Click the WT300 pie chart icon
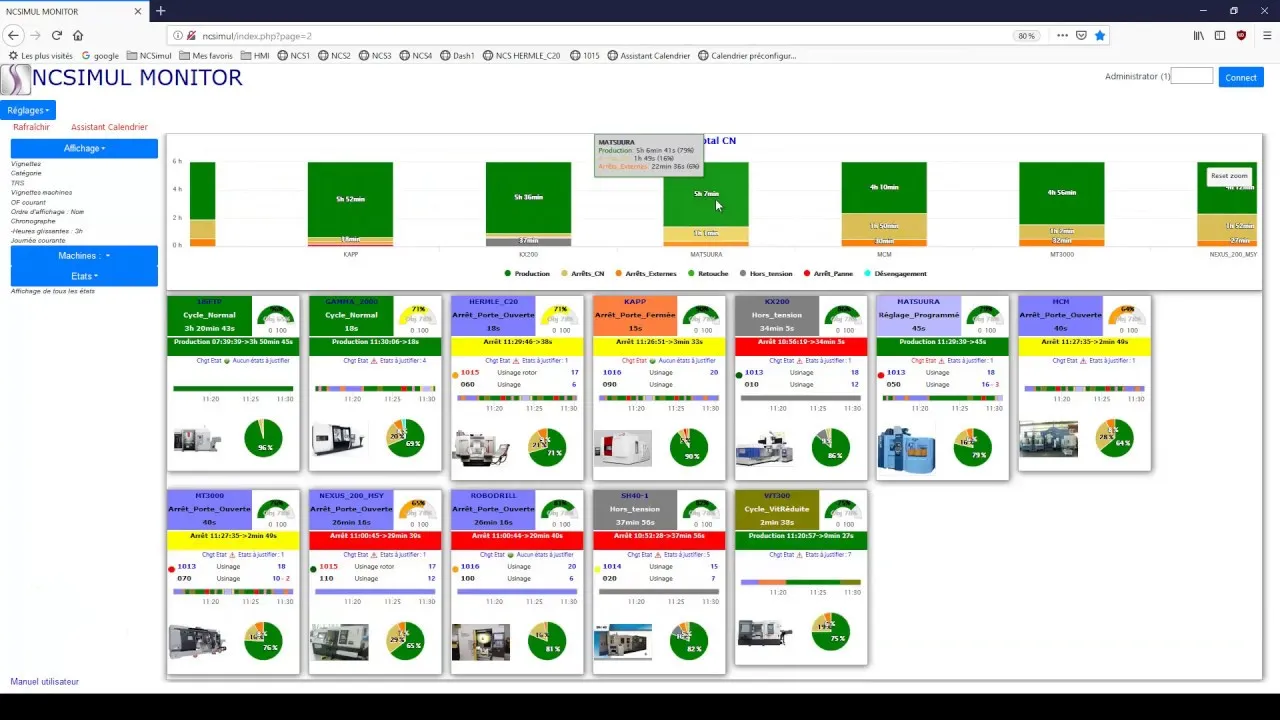The height and width of the screenshot is (720, 1280). coord(830,632)
